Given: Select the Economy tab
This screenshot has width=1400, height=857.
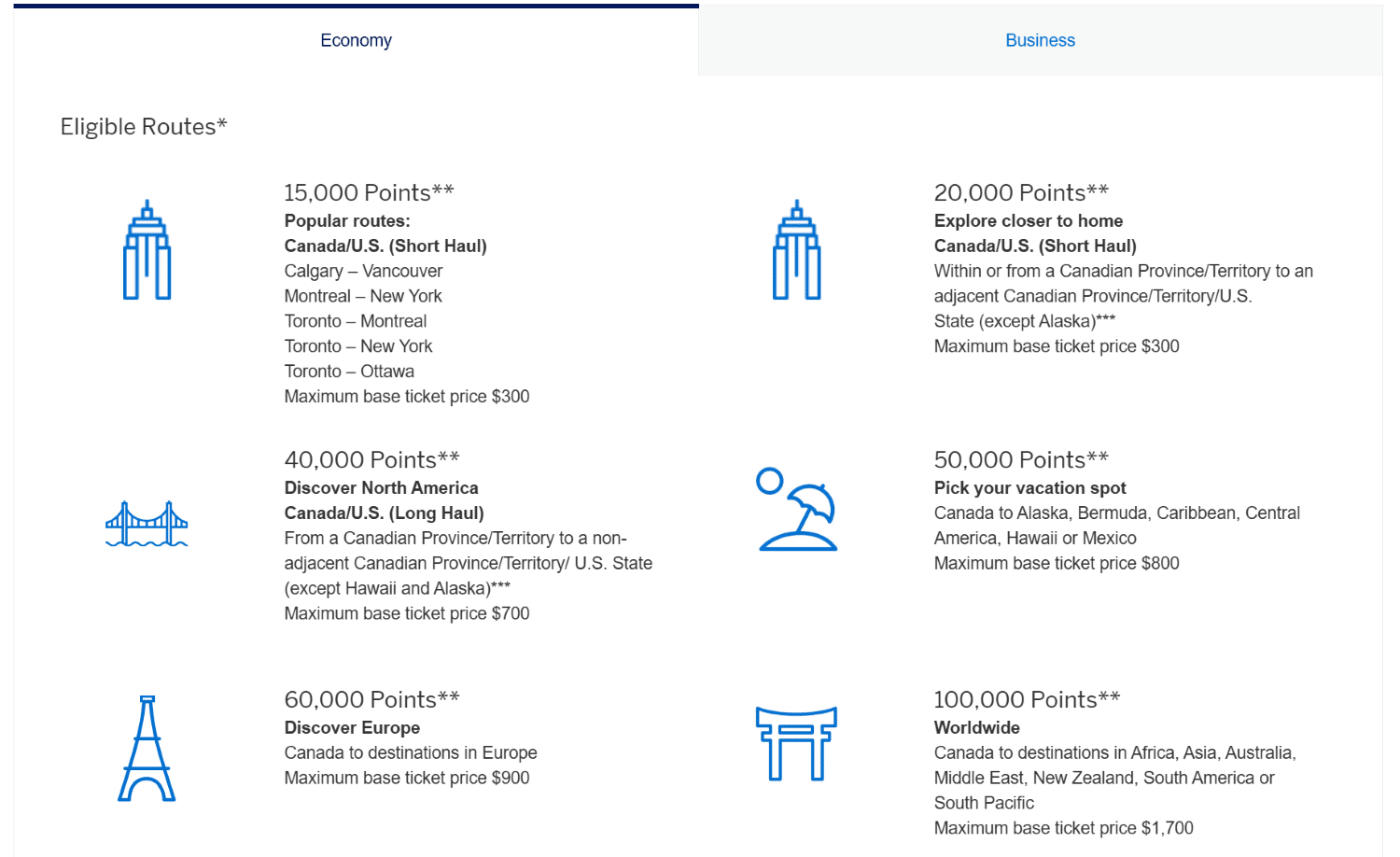Looking at the screenshot, I should click(356, 40).
